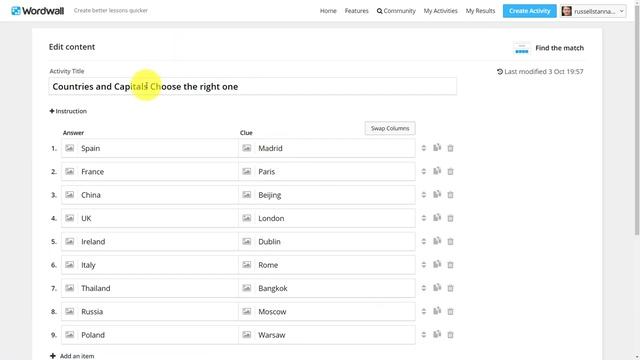Add an image to Moscow clue
The image size is (640, 360).
coord(247,311)
